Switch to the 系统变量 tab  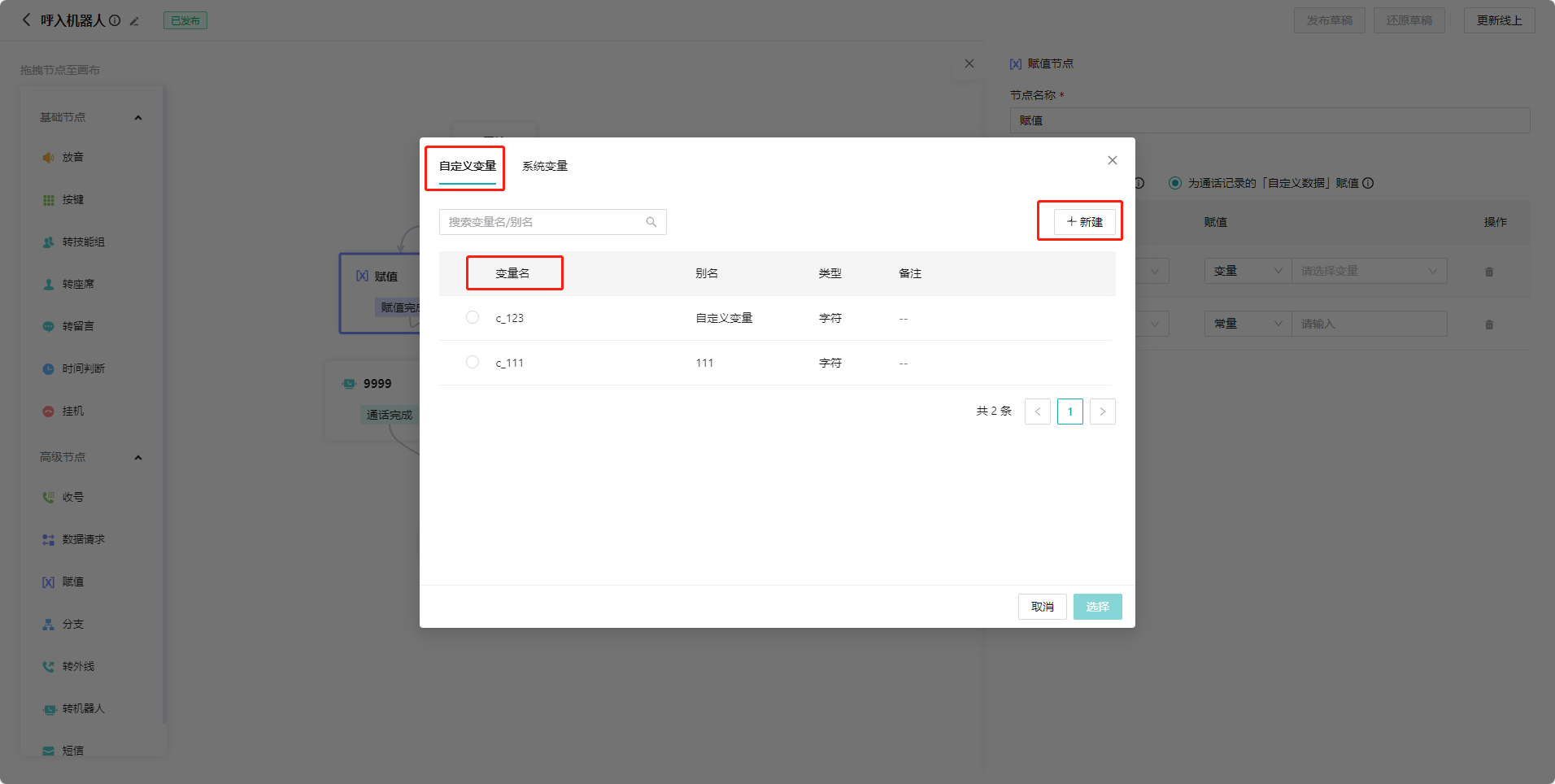coord(545,166)
